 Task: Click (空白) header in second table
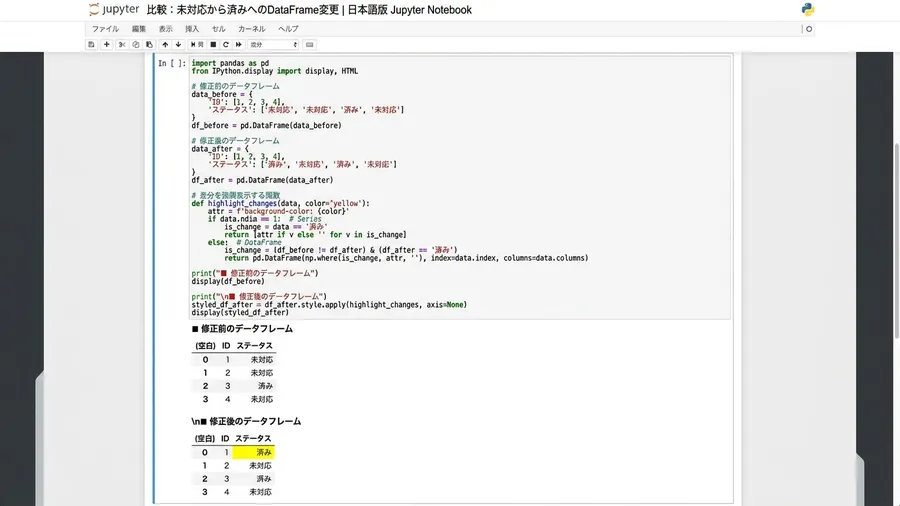pos(205,438)
